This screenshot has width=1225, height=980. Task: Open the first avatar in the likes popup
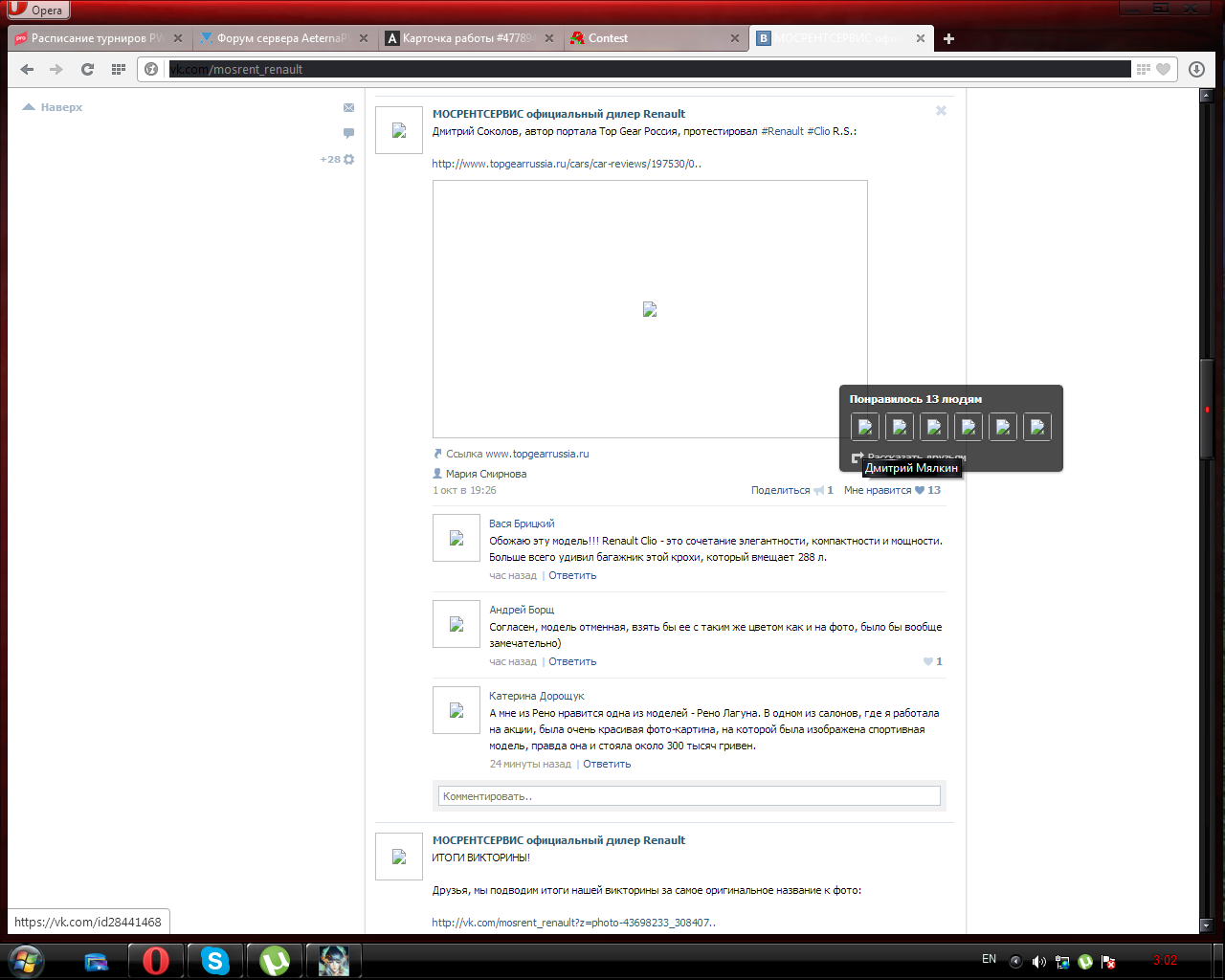coord(865,427)
